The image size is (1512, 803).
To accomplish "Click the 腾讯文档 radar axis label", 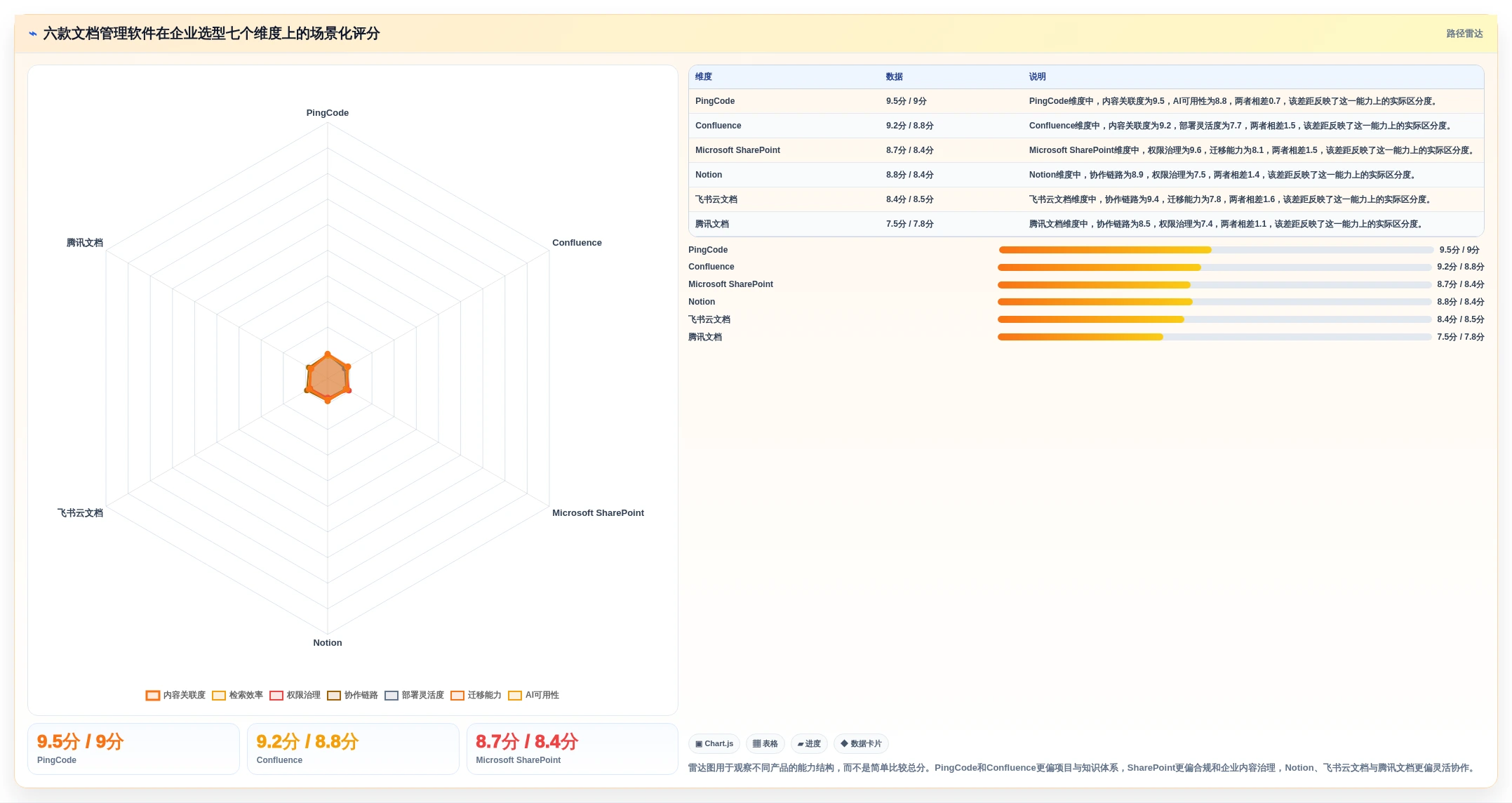I will point(84,243).
